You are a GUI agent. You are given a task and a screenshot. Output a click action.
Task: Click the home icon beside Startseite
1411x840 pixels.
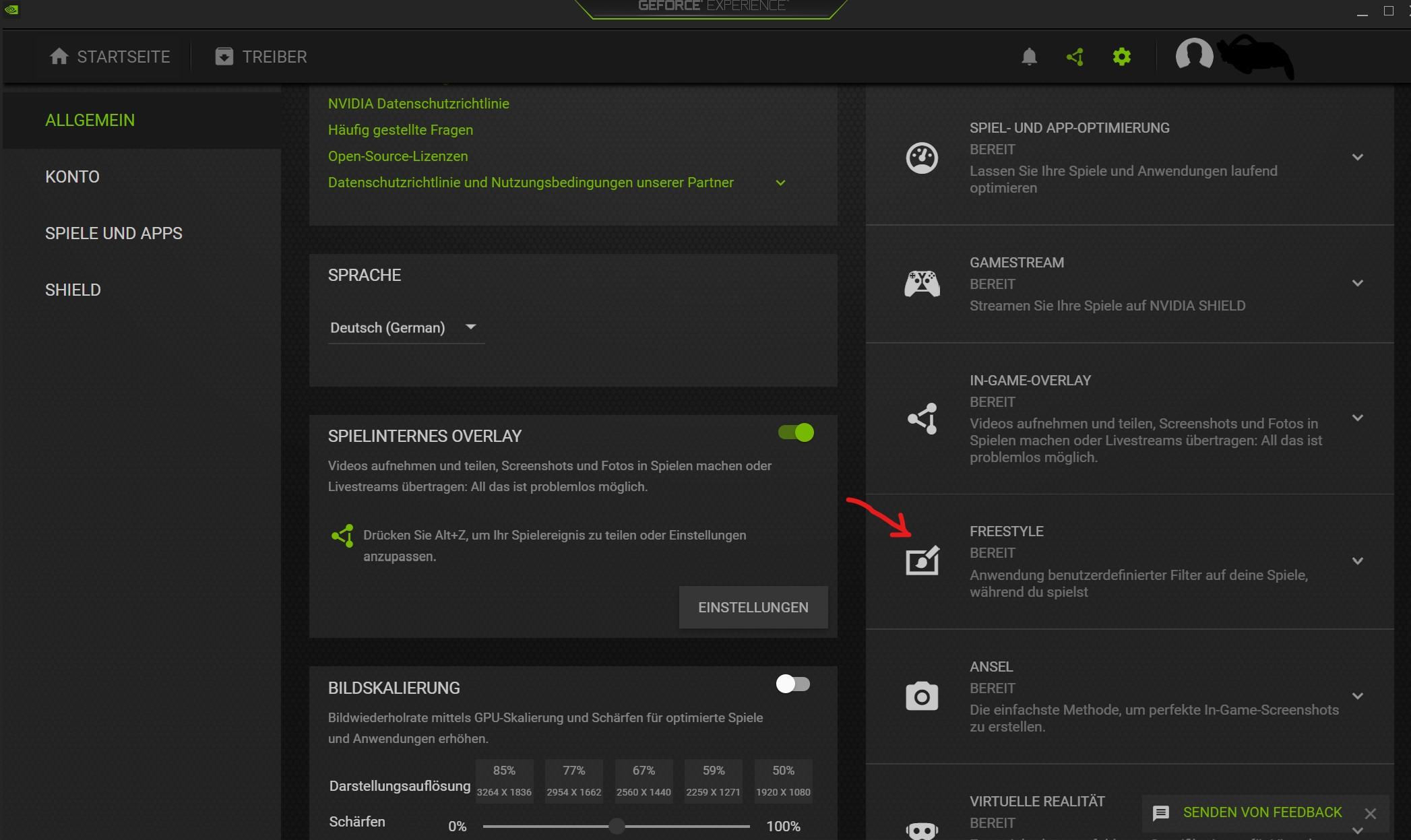[59, 57]
